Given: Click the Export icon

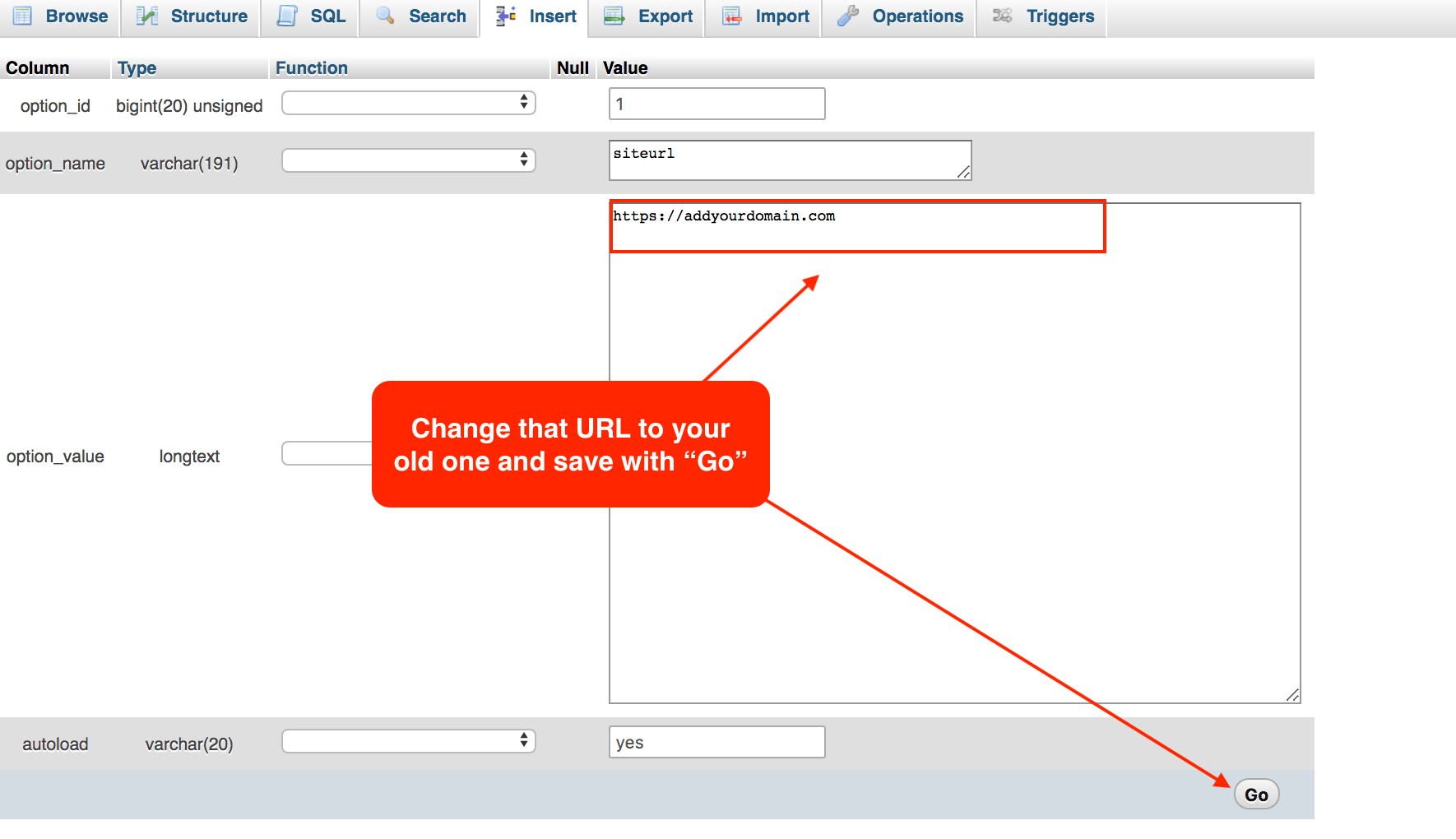Looking at the screenshot, I should click(x=614, y=16).
